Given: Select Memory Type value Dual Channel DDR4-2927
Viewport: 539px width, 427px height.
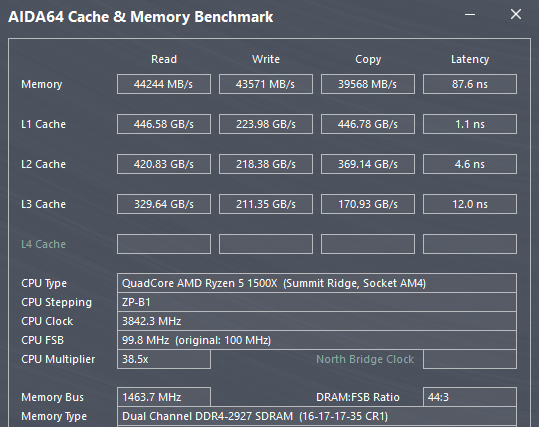Looking at the screenshot, I should point(317,416).
